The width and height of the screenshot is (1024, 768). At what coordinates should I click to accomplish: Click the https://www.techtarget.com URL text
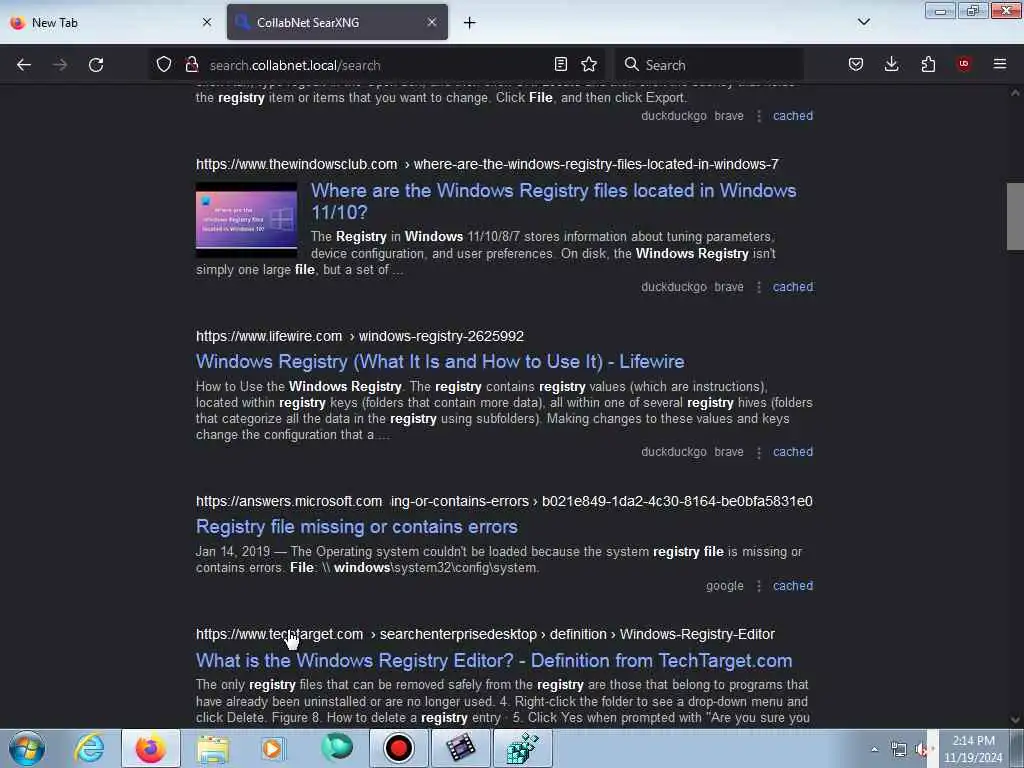pos(280,634)
